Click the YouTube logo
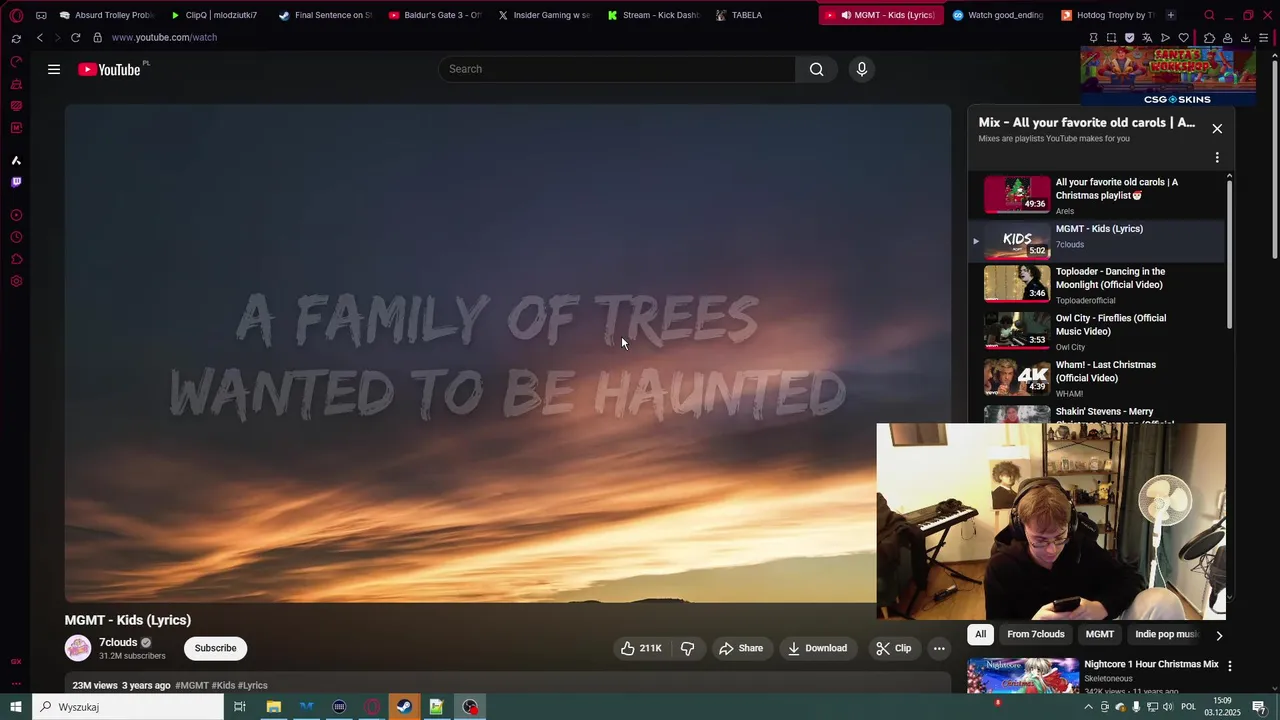 coord(110,69)
